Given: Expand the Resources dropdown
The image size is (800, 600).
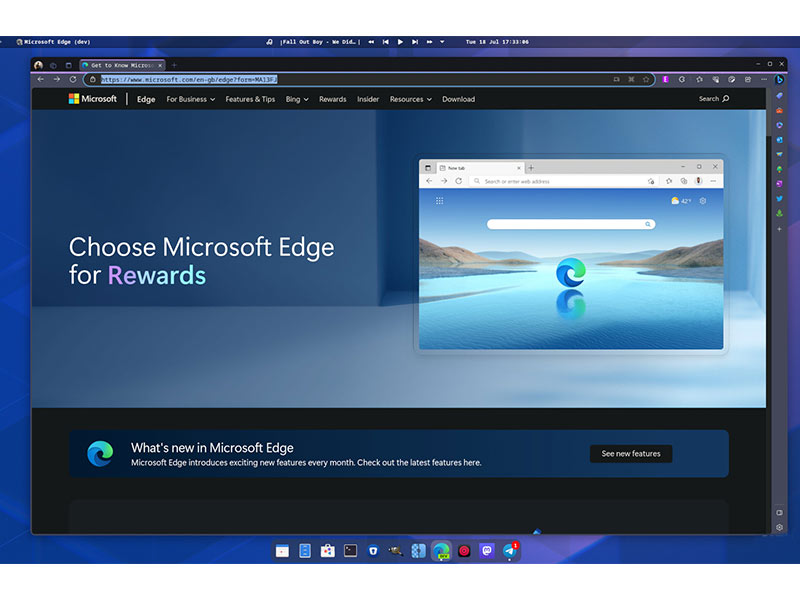Looking at the screenshot, I should click(411, 99).
